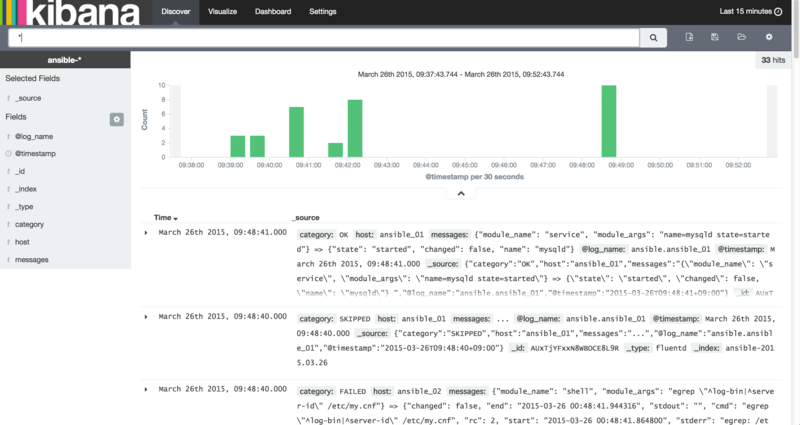Click the @log_name field

(x=34, y=136)
